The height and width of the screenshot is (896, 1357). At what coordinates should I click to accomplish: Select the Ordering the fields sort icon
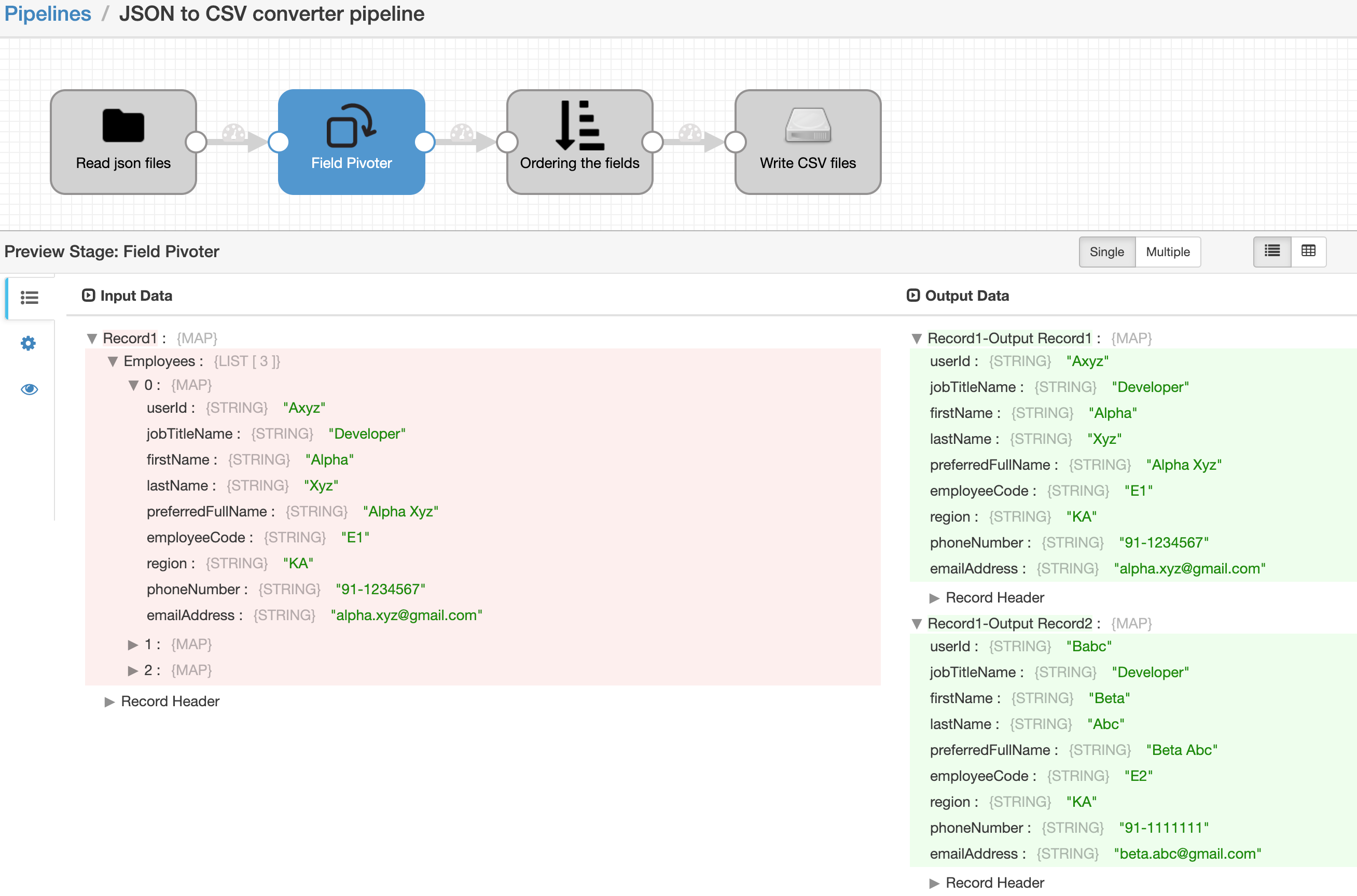click(579, 125)
